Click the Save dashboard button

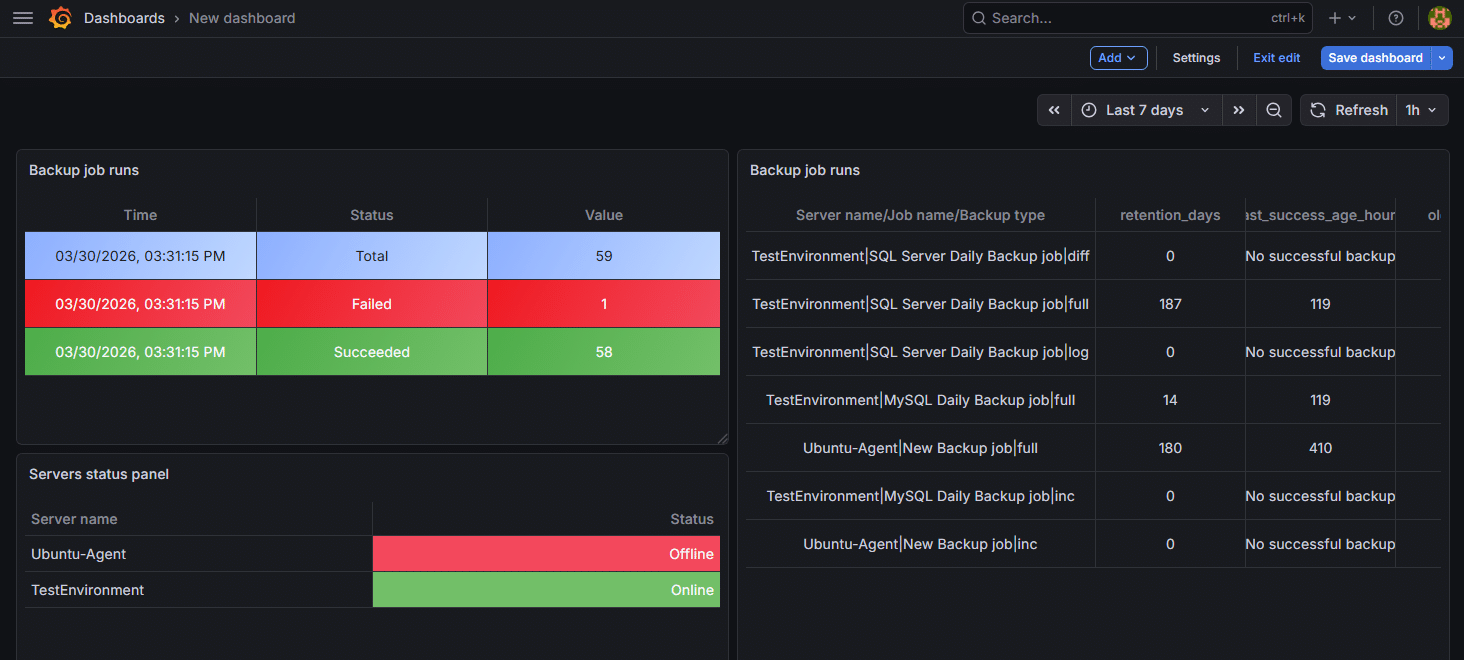click(1375, 58)
